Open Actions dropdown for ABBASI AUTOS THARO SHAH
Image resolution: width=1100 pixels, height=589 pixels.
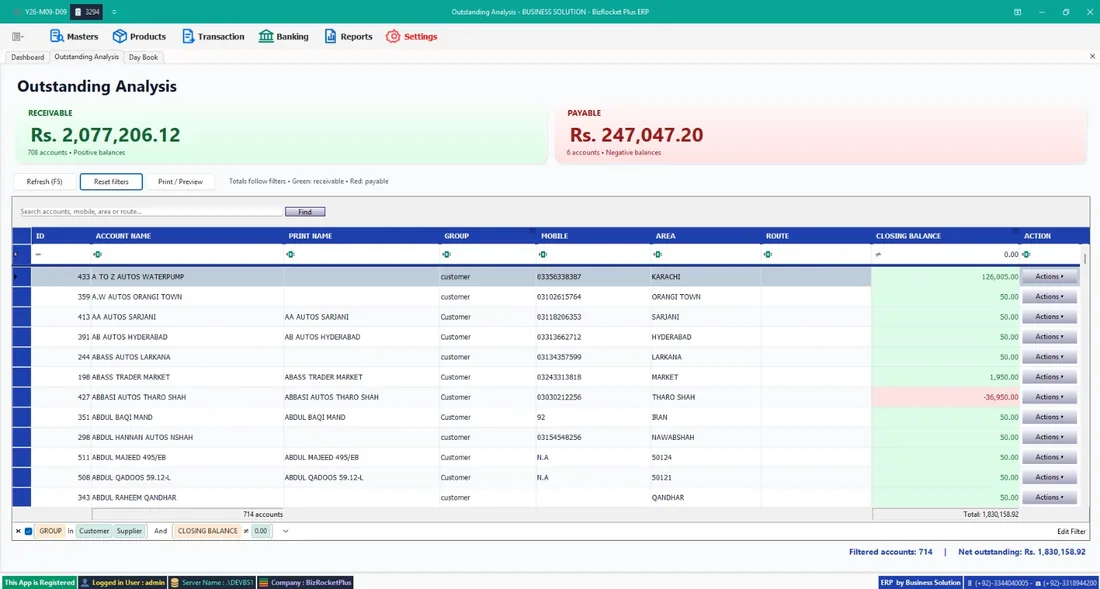pyautogui.click(x=1049, y=397)
